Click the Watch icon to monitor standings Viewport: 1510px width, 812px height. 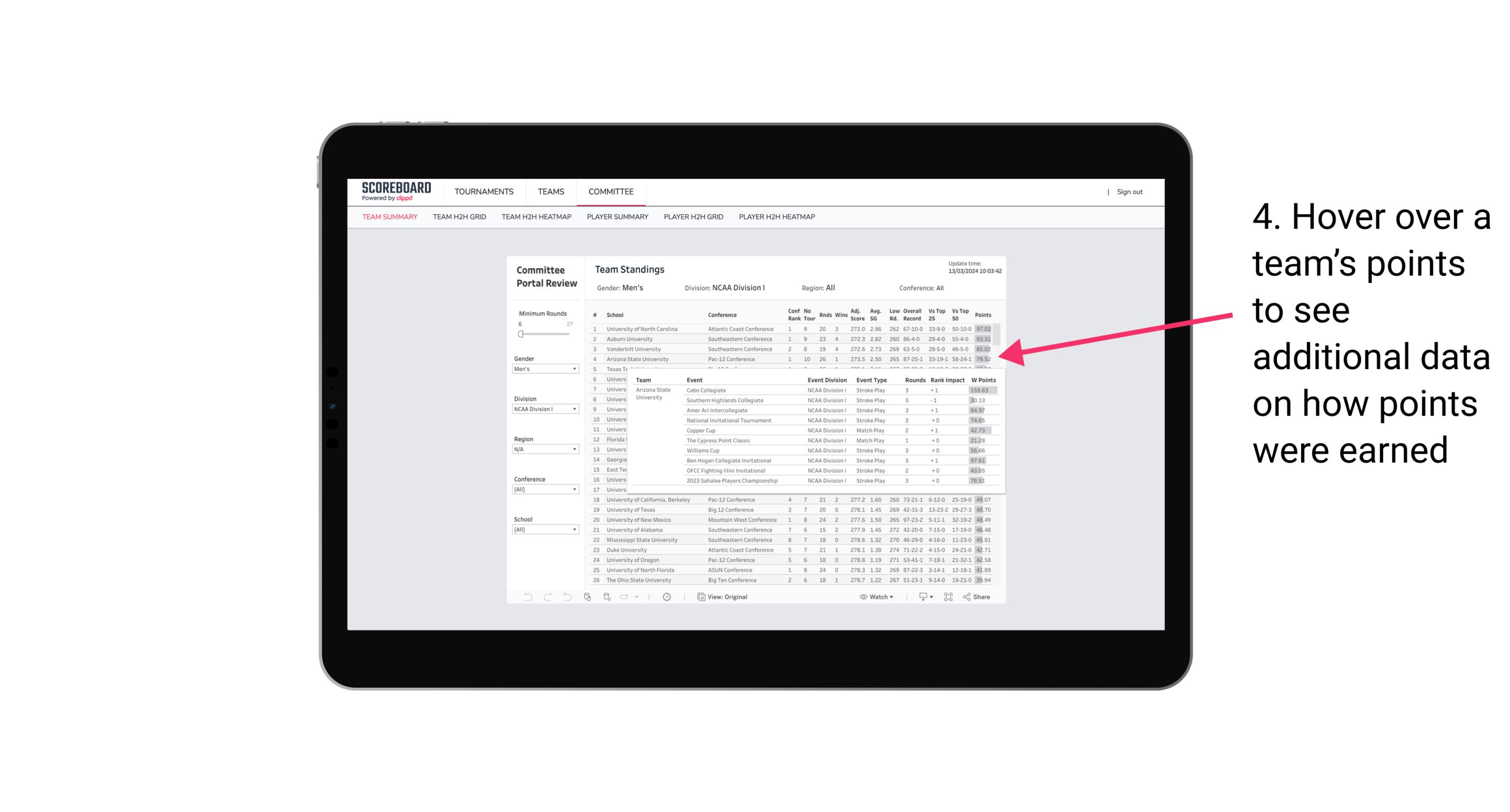862,597
